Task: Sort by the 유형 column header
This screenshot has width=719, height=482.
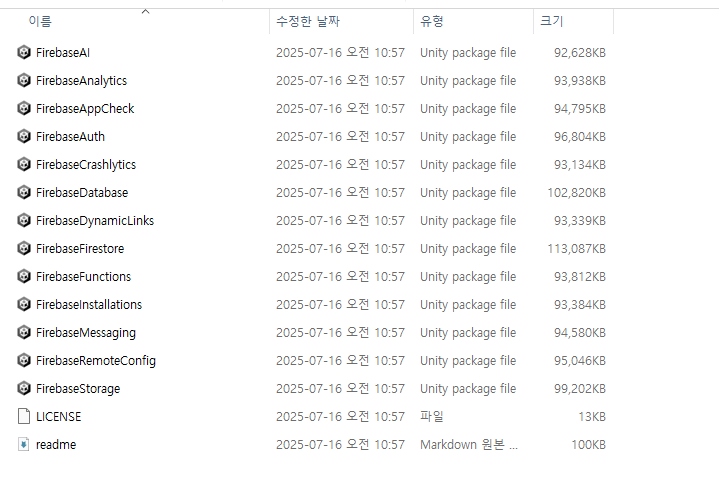Action: click(x=431, y=21)
